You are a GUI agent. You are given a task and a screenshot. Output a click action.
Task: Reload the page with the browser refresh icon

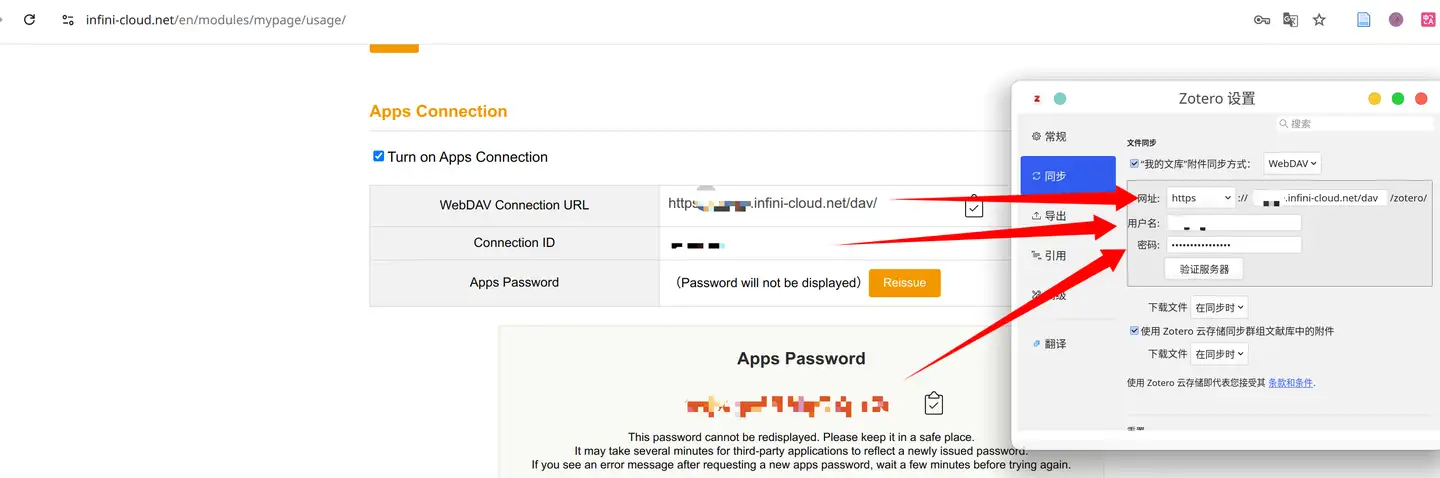pyautogui.click(x=29, y=19)
